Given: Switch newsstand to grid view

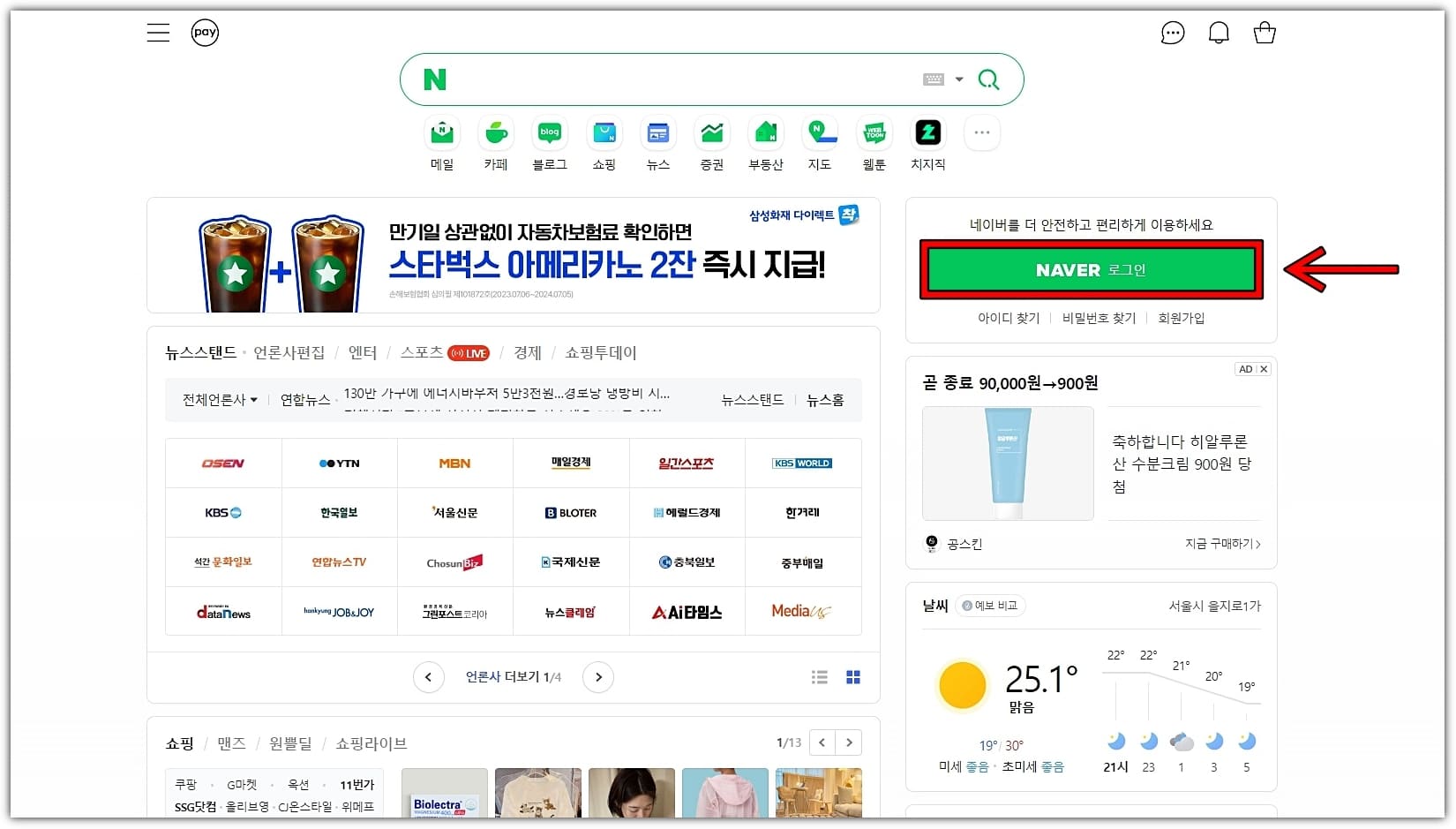Looking at the screenshot, I should [852, 676].
